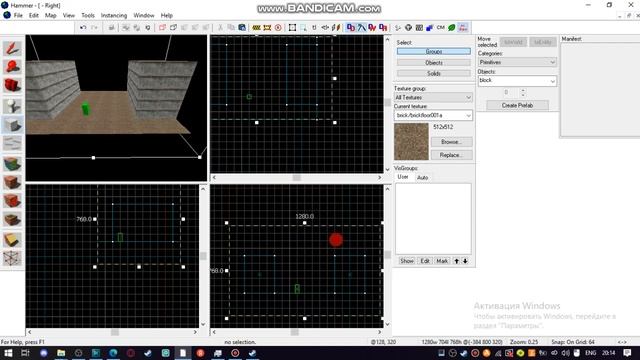Click the CM toolbar icon
Image resolution: width=640 pixels, height=360 pixels.
tap(441, 27)
